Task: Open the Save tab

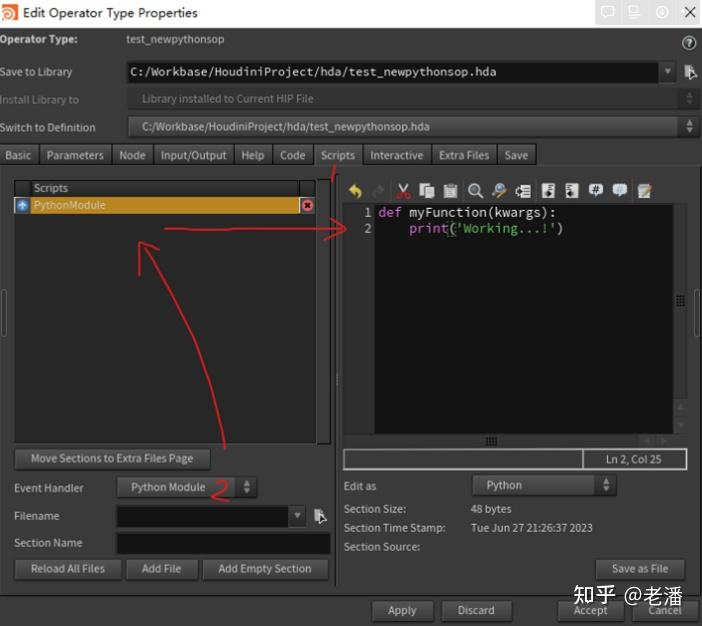Action: point(517,155)
